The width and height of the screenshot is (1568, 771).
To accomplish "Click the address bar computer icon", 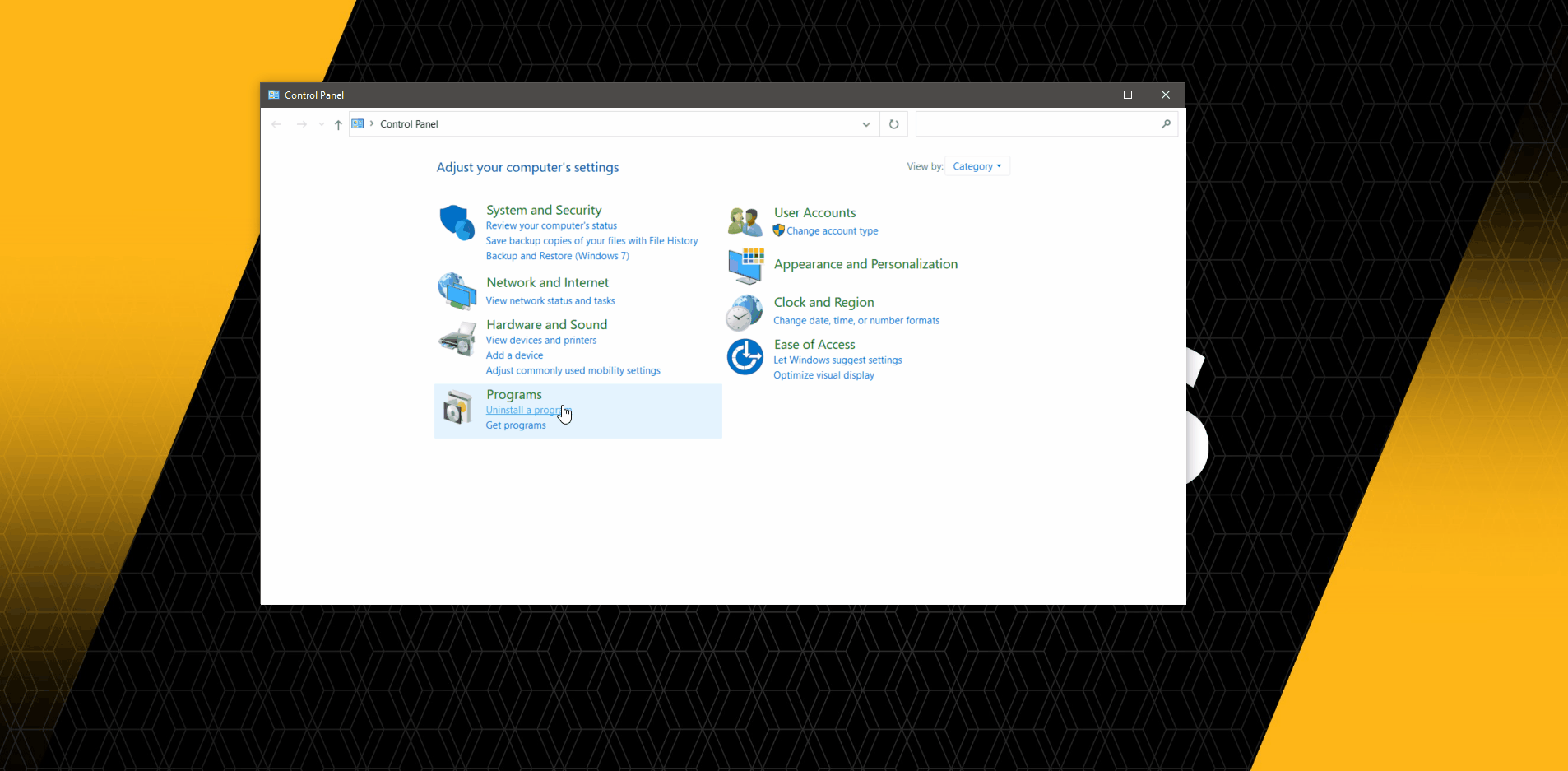I will click(358, 123).
